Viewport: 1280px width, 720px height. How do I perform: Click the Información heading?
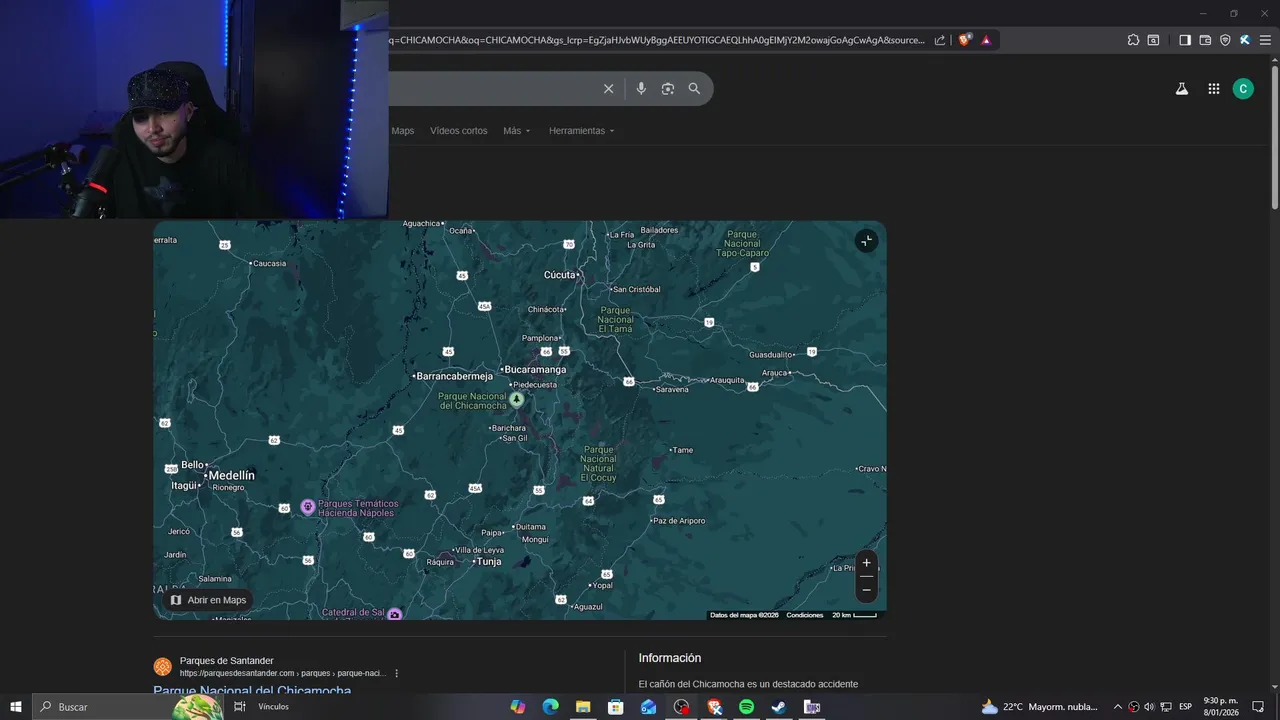click(670, 658)
